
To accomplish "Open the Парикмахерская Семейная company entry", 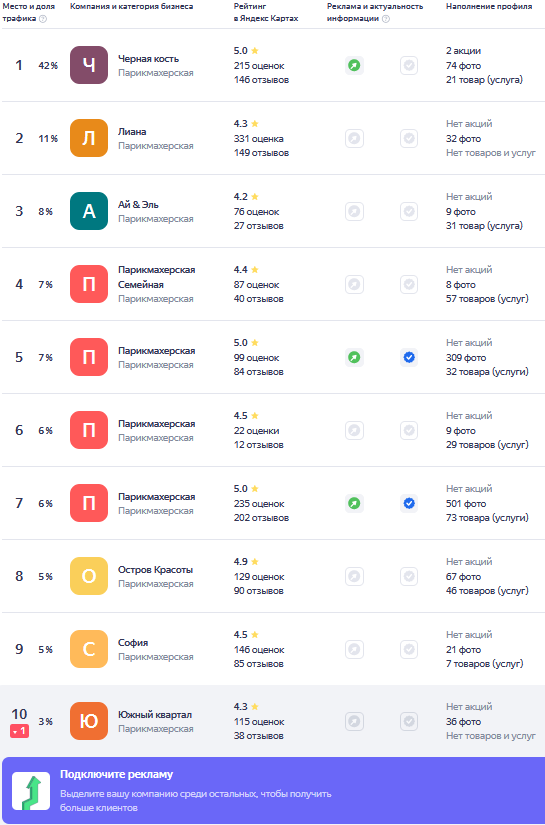I will (x=156, y=284).
